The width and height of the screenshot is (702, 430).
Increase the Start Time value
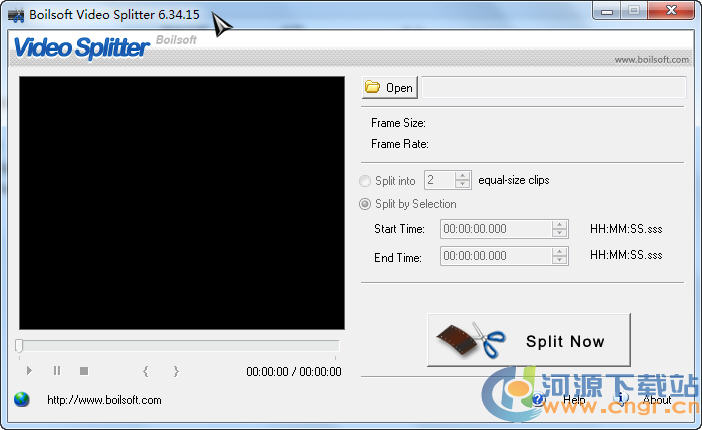(x=559, y=224)
